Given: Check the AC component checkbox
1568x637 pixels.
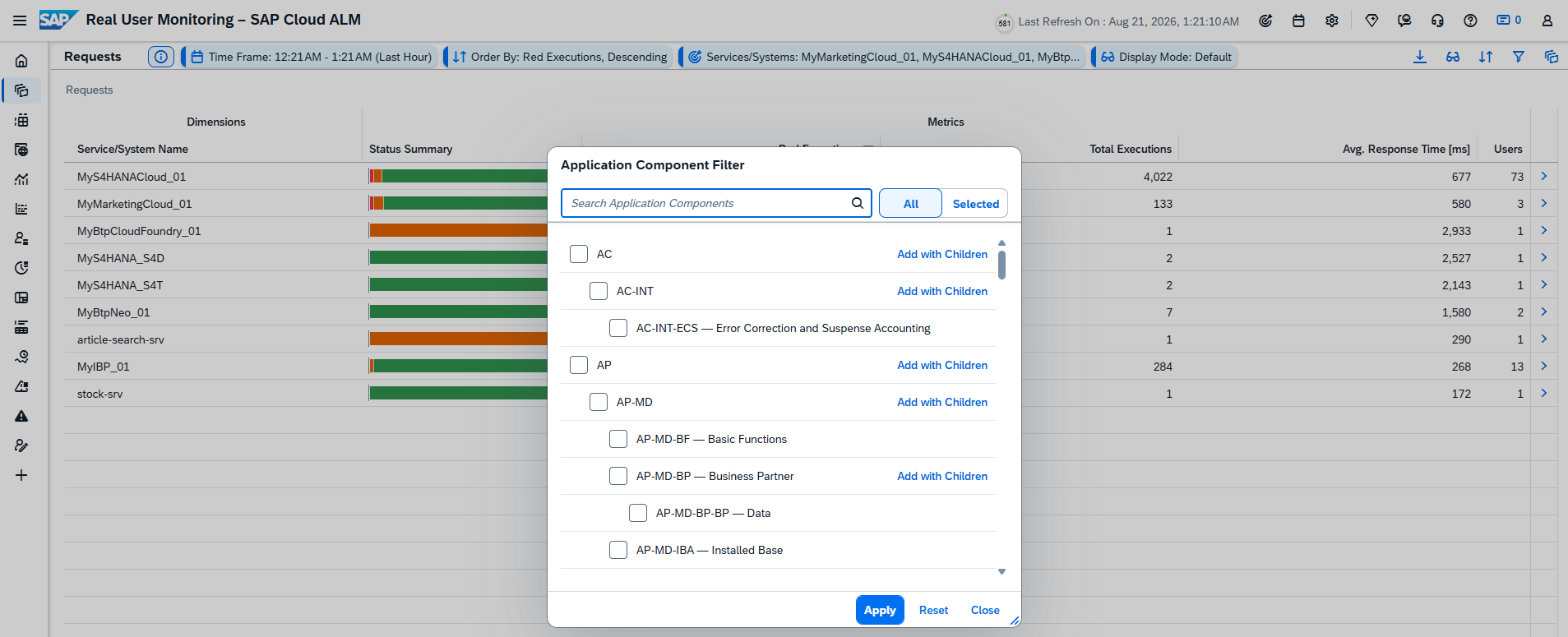Looking at the screenshot, I should pyautogui.click(x=579, y=254).
